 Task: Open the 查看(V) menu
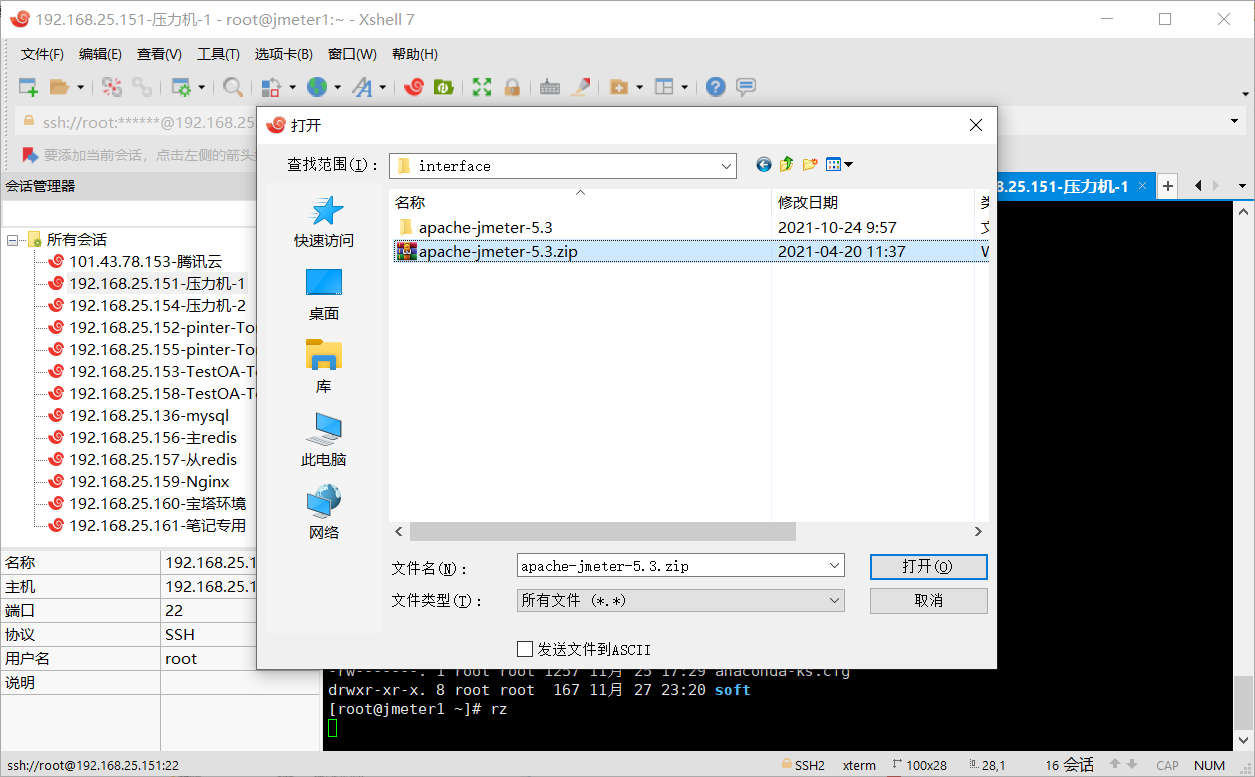coord(159,54)
